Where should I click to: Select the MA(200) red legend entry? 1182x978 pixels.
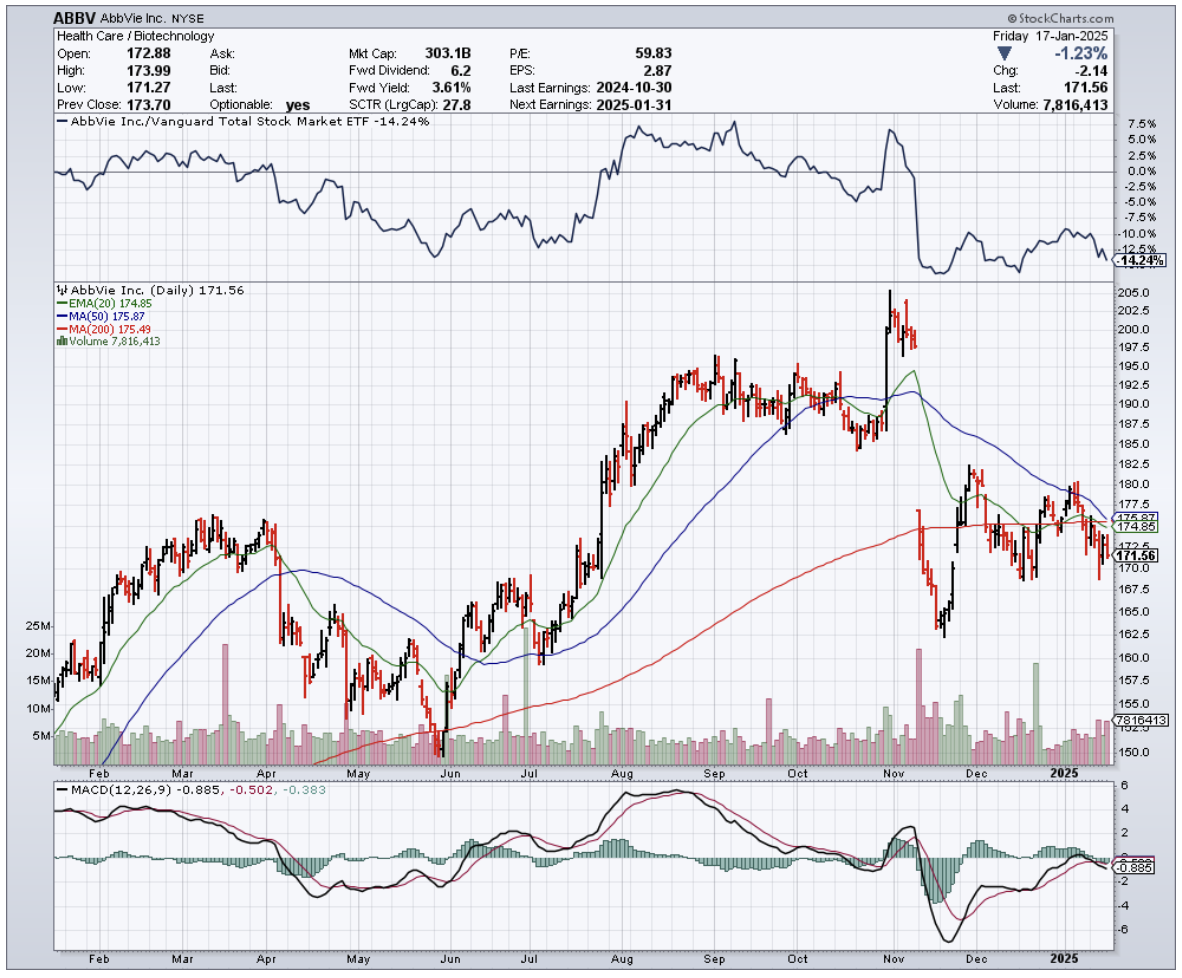click(x=100, y=329)
